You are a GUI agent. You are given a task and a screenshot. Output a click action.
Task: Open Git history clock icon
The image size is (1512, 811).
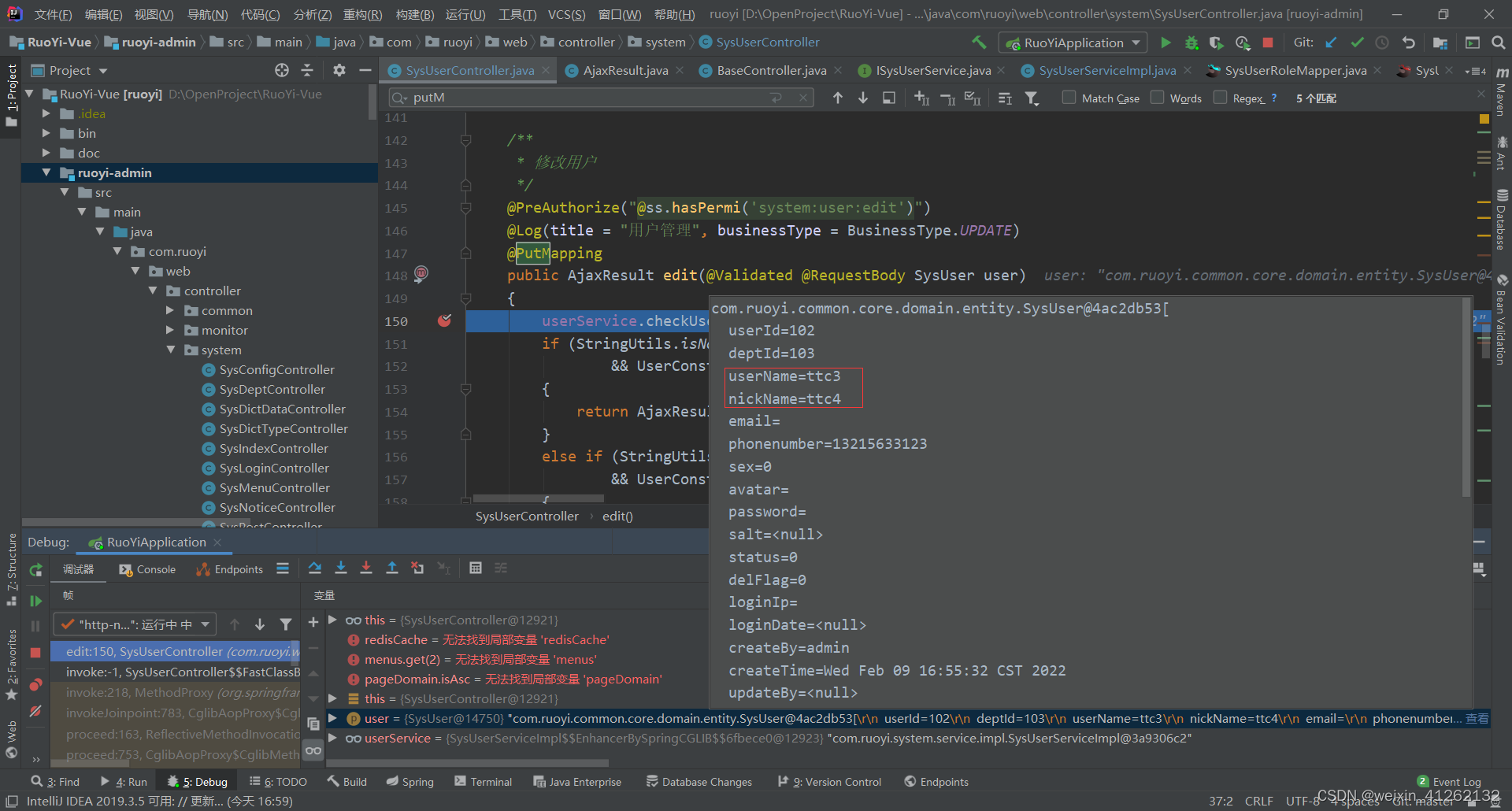1382,43
